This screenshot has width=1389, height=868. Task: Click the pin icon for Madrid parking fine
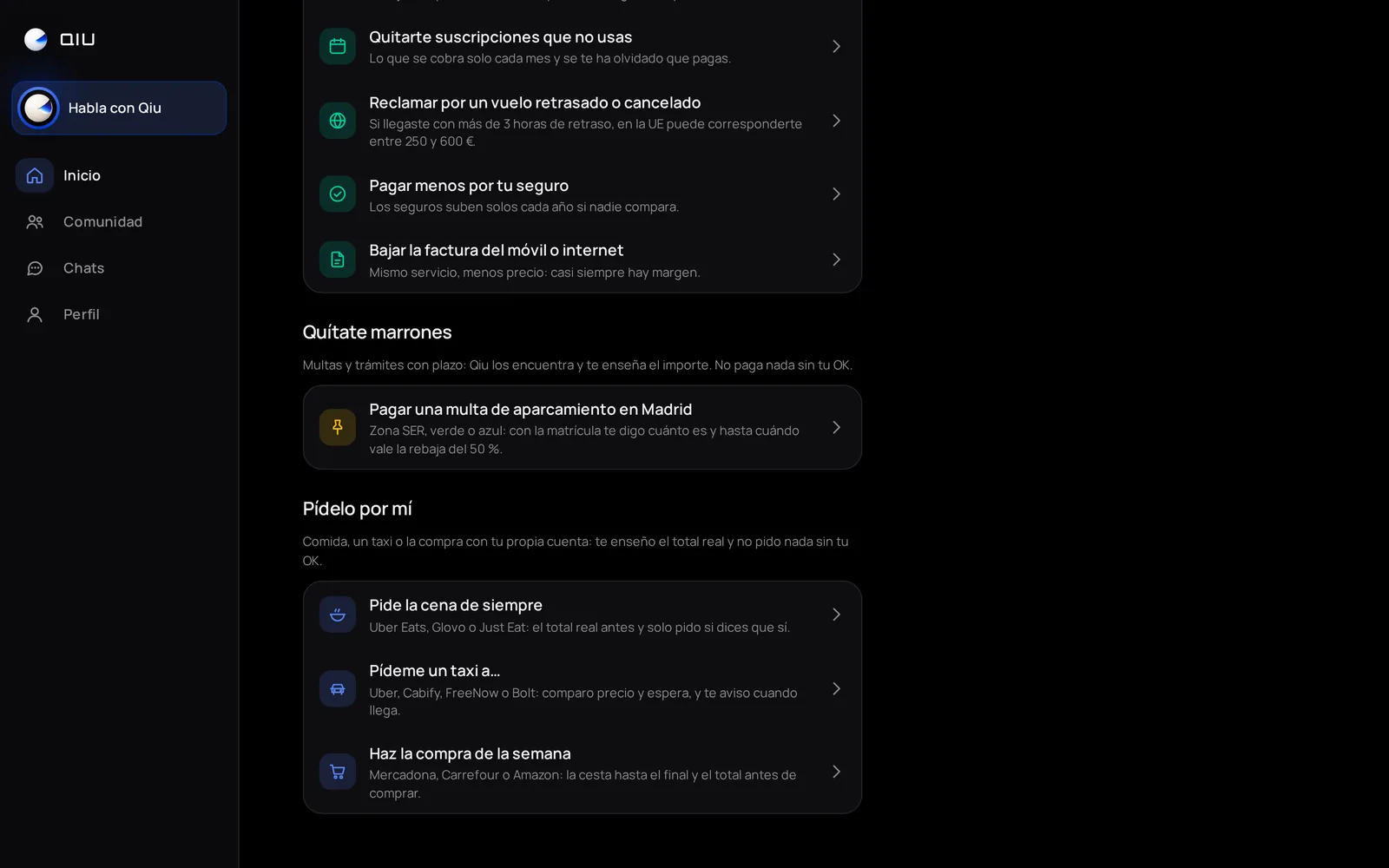tap(338, 427)
